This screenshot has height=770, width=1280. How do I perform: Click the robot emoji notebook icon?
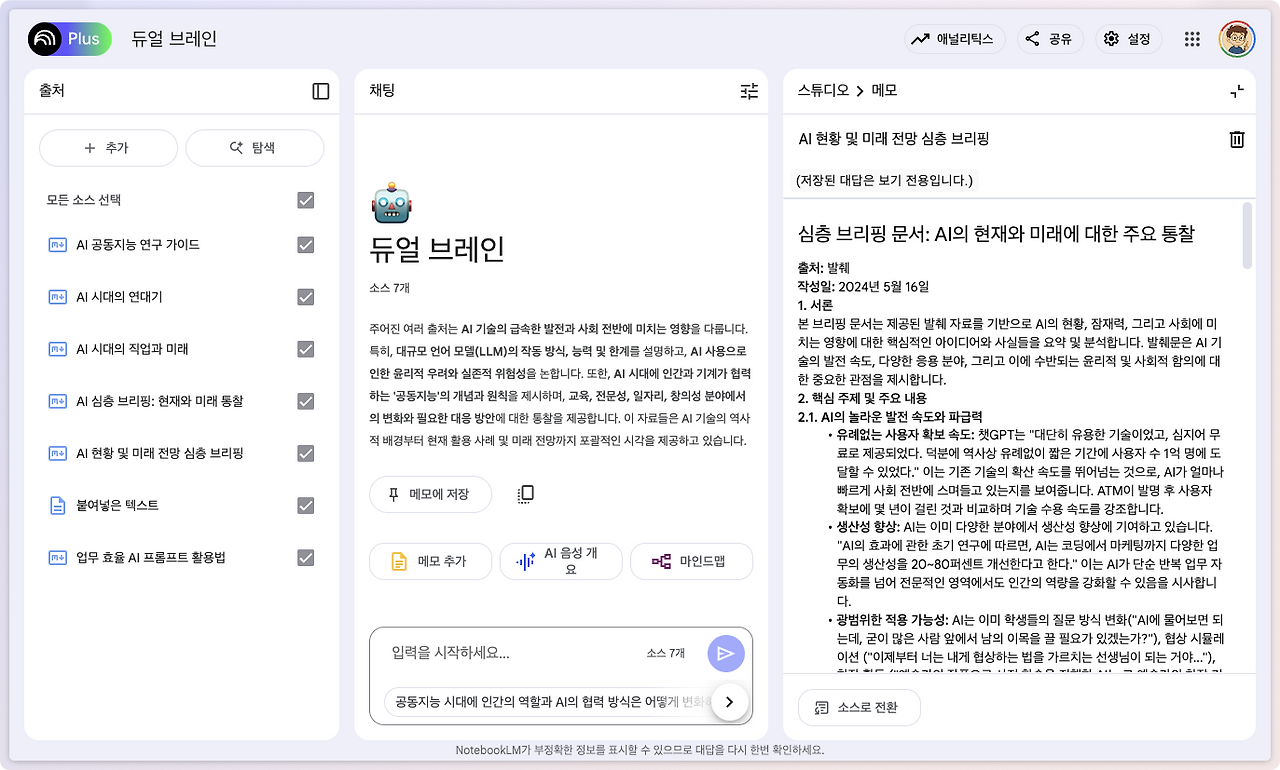click(x=391, y=203)
